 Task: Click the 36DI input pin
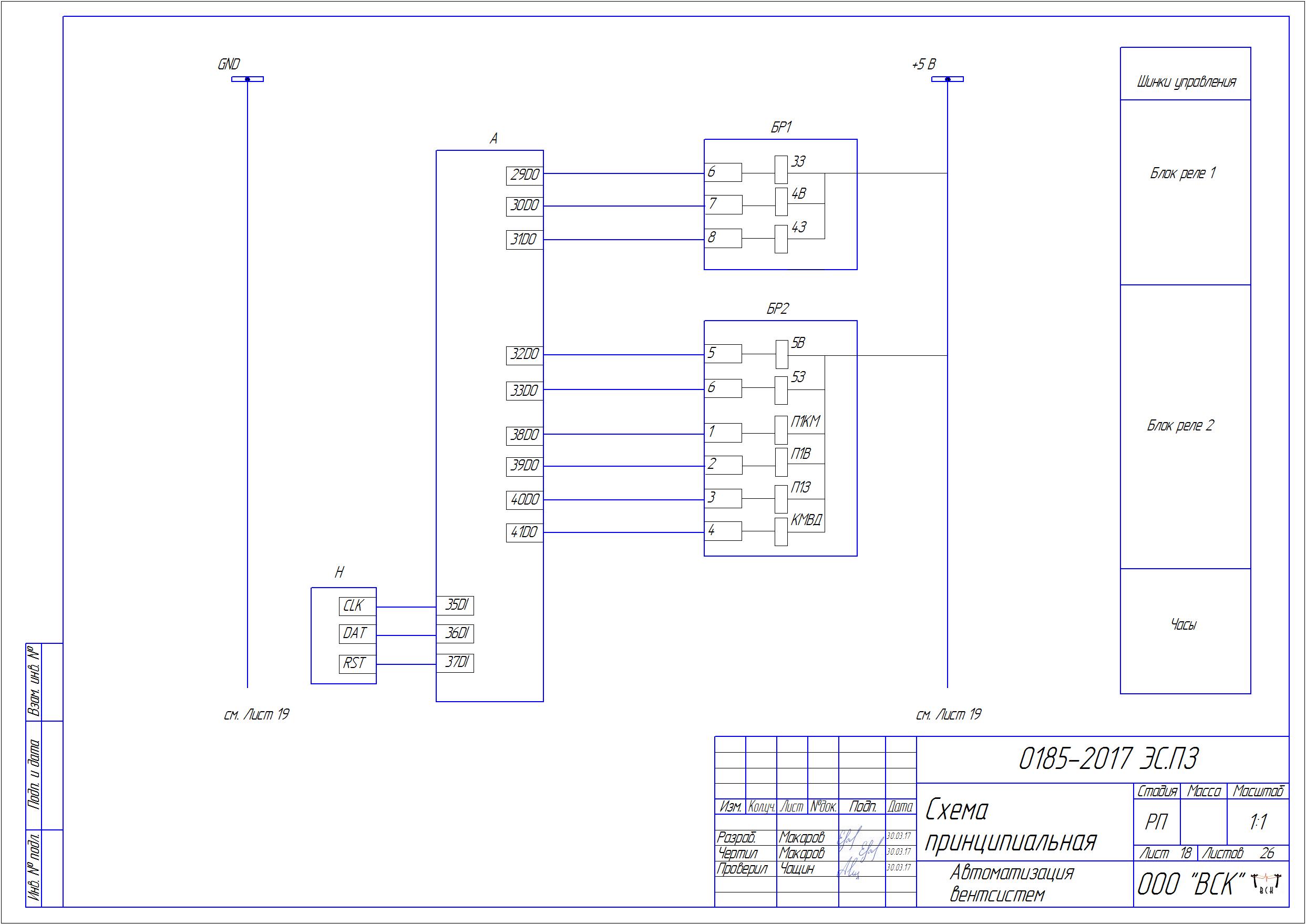point(455,633)
